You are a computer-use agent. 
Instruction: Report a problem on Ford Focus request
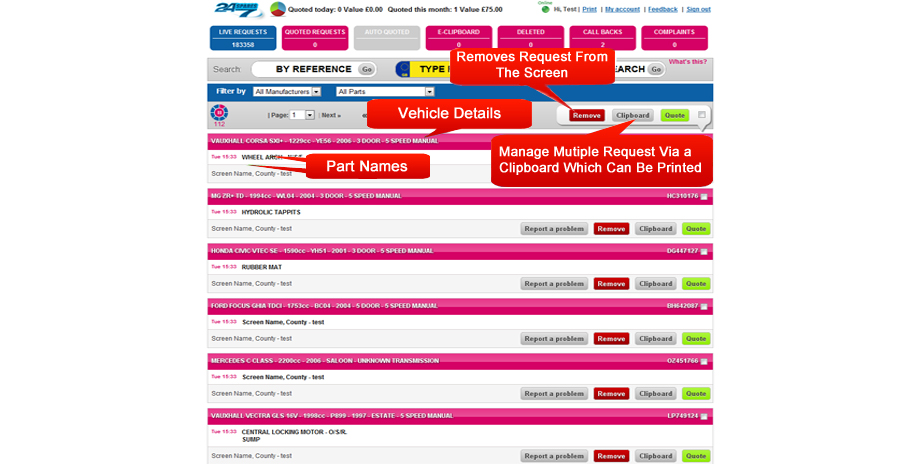coord(554,339)
